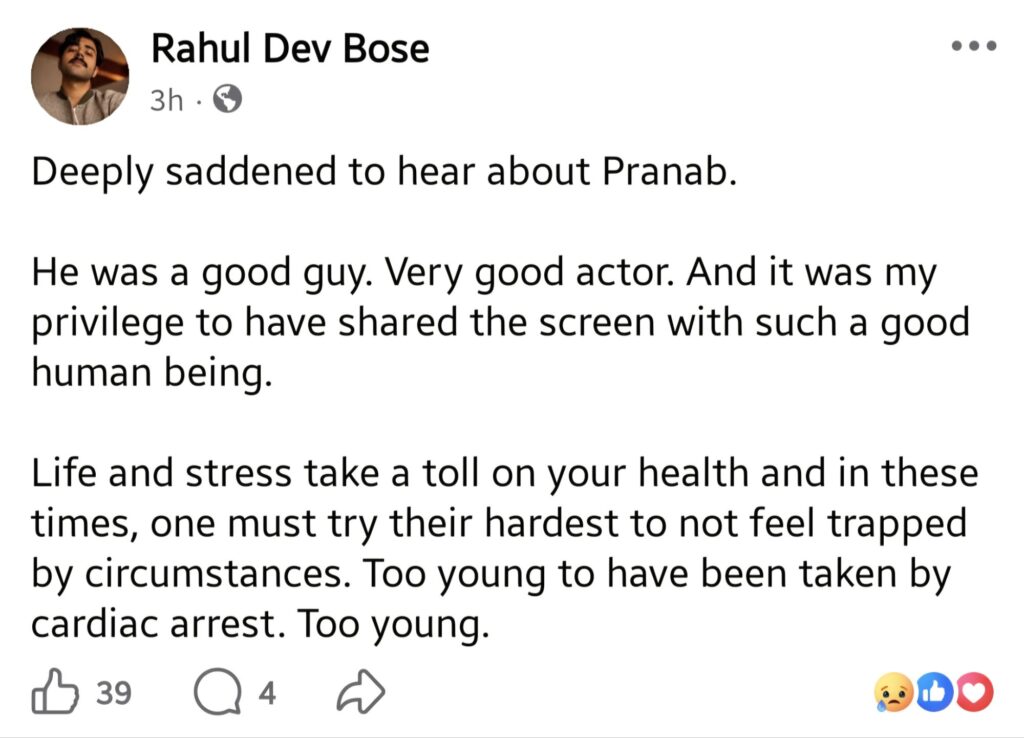Open the three-dot post options menu

pos(973,46)
